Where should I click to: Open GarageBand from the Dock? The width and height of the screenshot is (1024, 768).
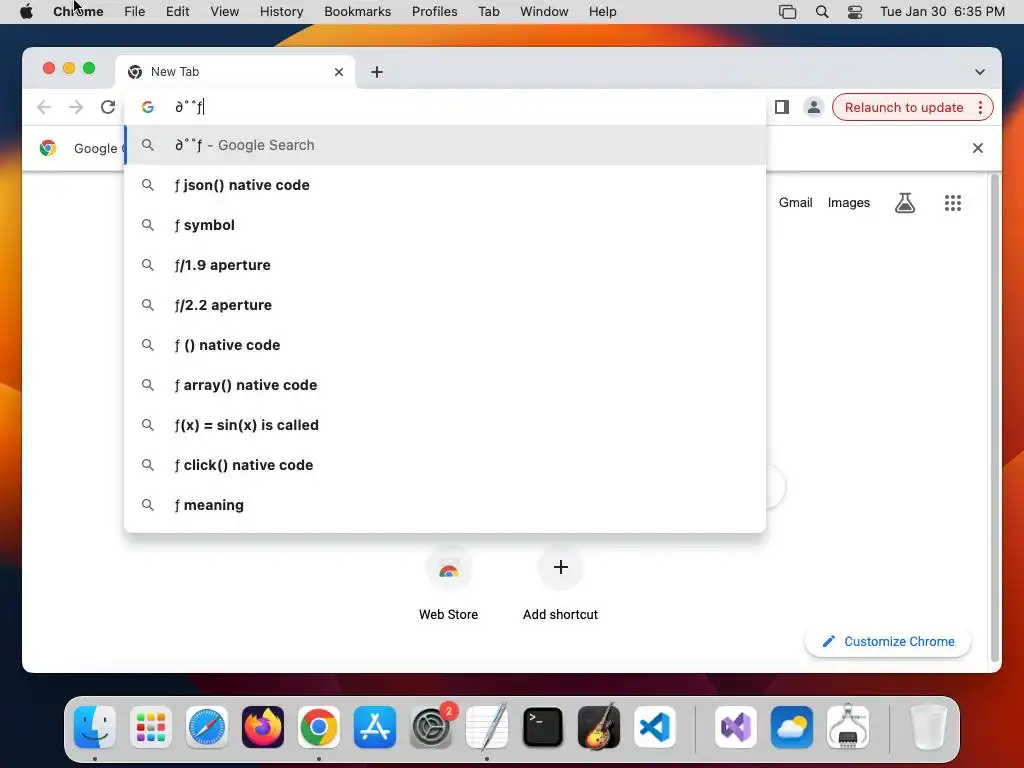599,727
